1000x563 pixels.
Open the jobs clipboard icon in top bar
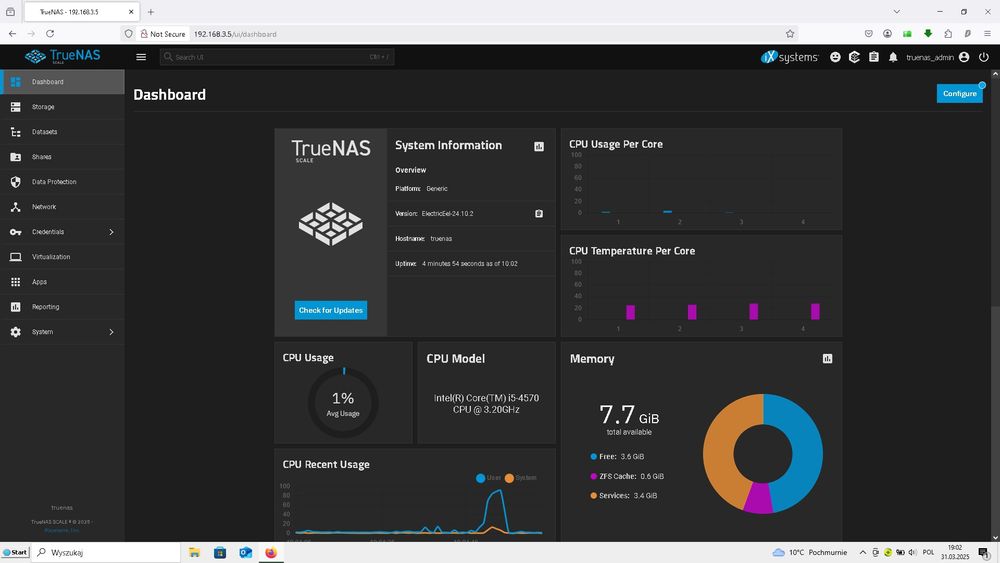(874, 57)
